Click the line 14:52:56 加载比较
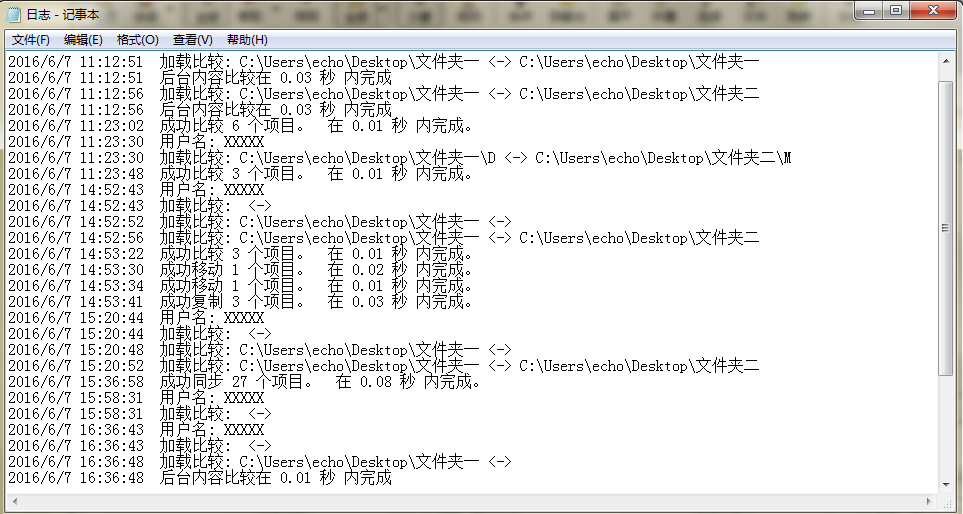 coord(383,238)
